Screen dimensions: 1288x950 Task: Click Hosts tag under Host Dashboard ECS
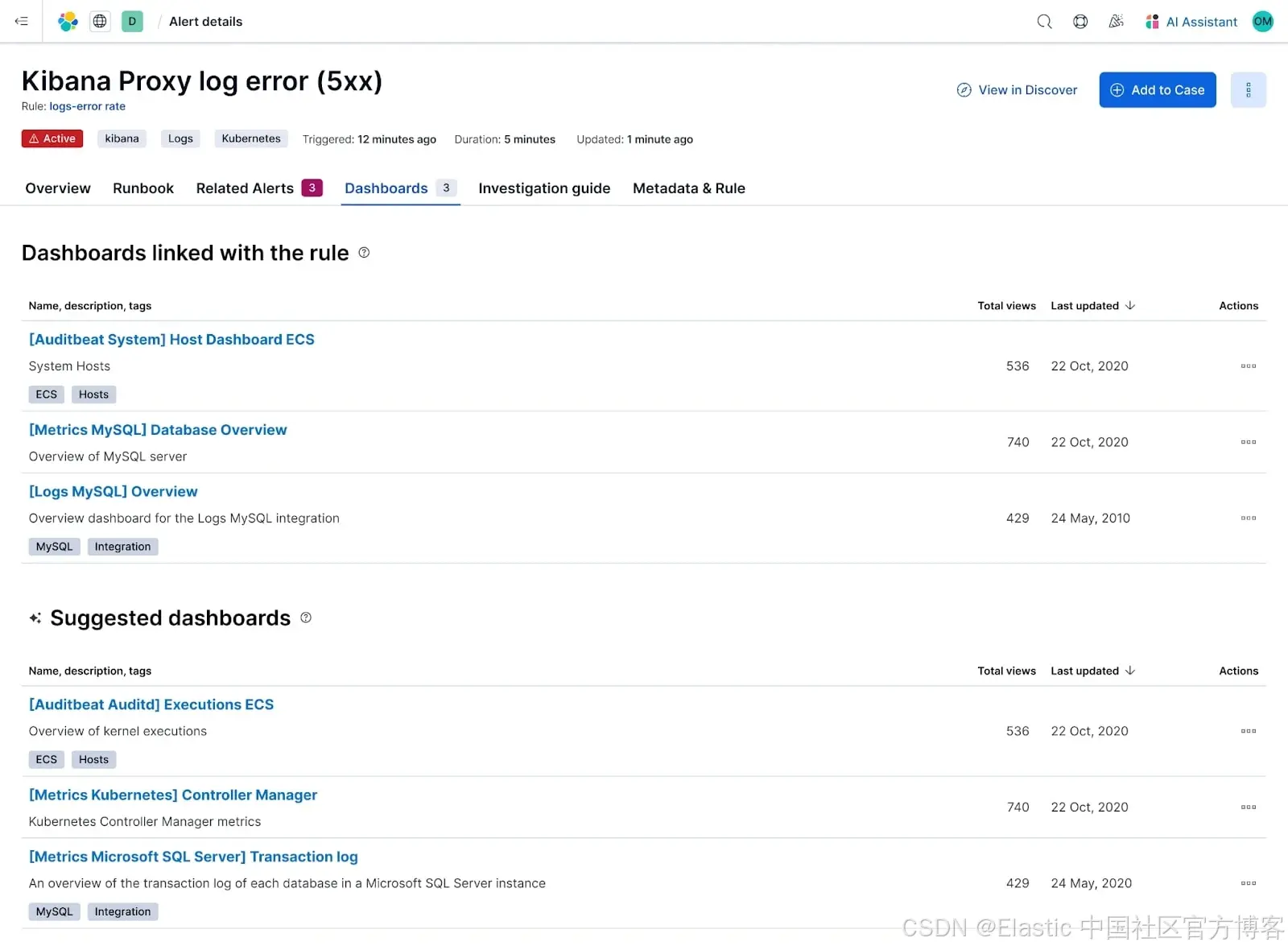click(x=93, y=394)
